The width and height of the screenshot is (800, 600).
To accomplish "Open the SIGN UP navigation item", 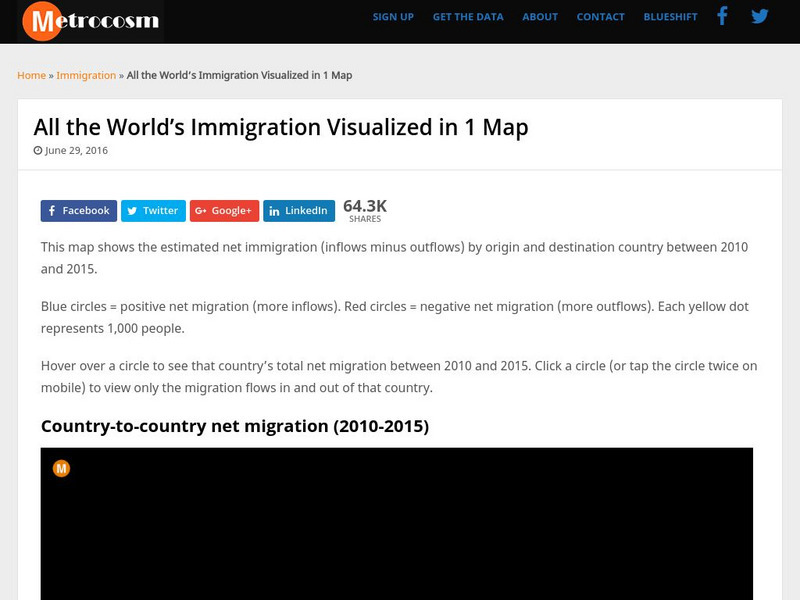I will click(393, 17).
